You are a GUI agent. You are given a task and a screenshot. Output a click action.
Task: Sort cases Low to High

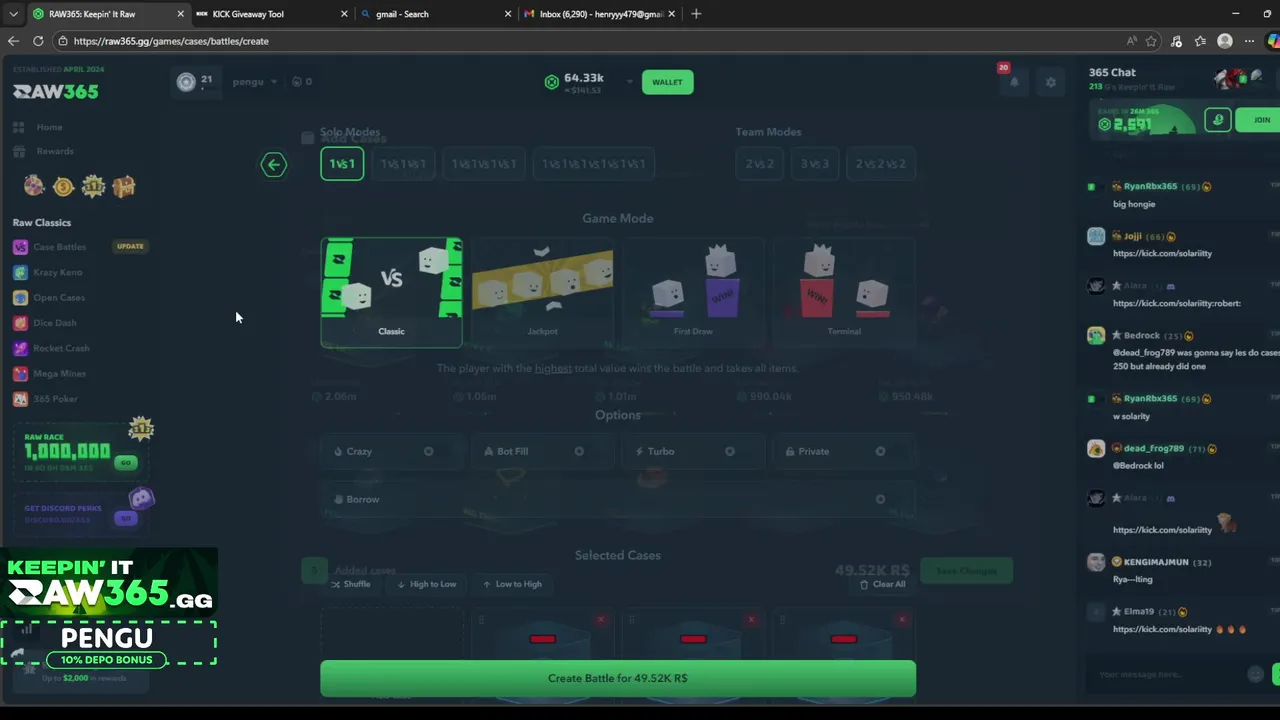click(512, 584)
